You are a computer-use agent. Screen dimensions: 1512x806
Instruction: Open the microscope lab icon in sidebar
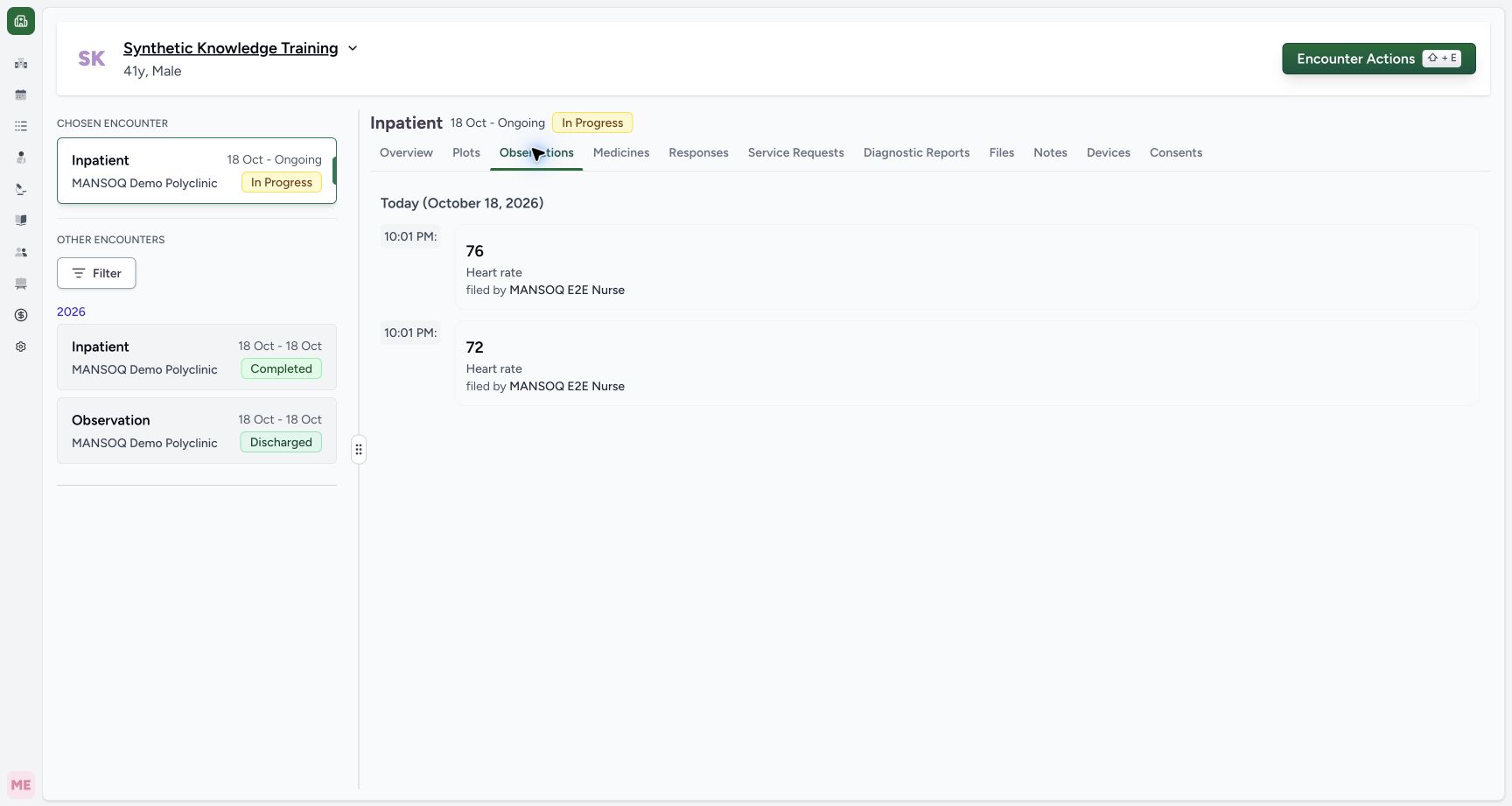(21, 189)
